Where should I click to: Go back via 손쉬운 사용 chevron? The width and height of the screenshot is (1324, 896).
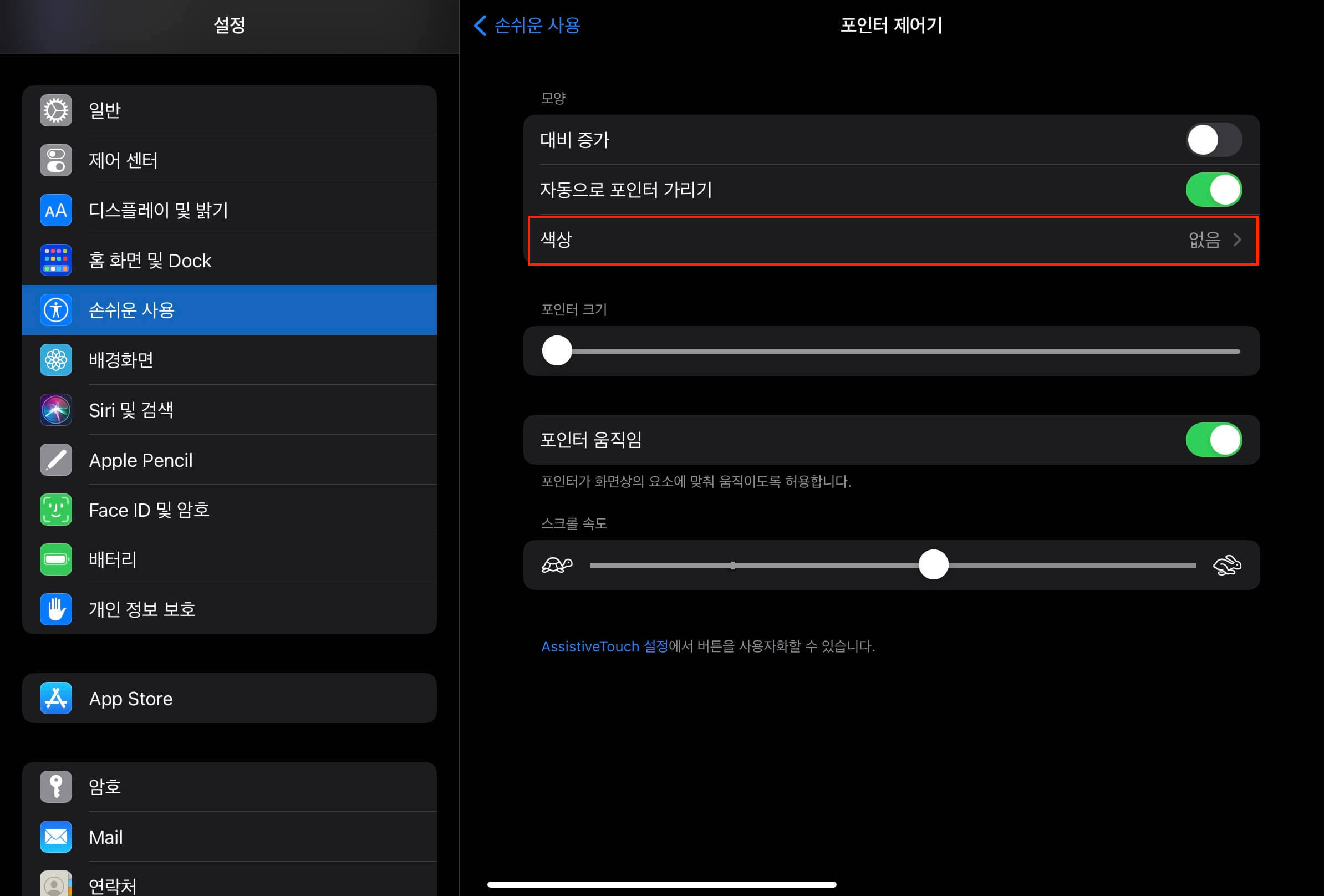pos(527,25)
